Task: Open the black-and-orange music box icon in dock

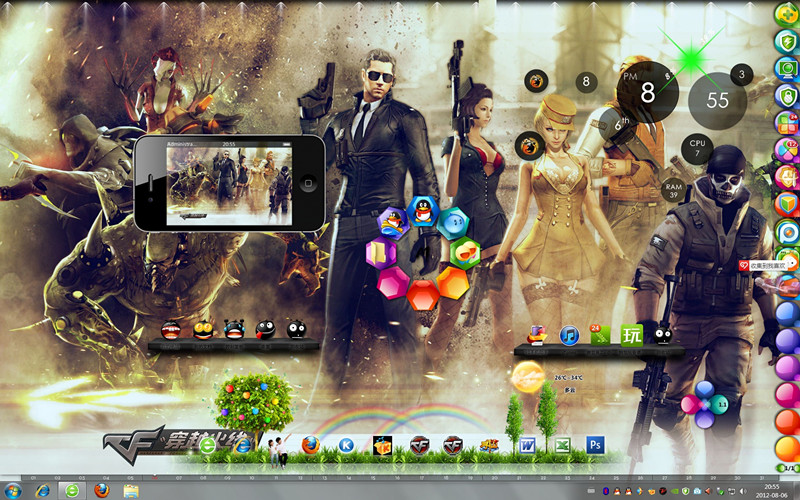Action: (382, 445)
